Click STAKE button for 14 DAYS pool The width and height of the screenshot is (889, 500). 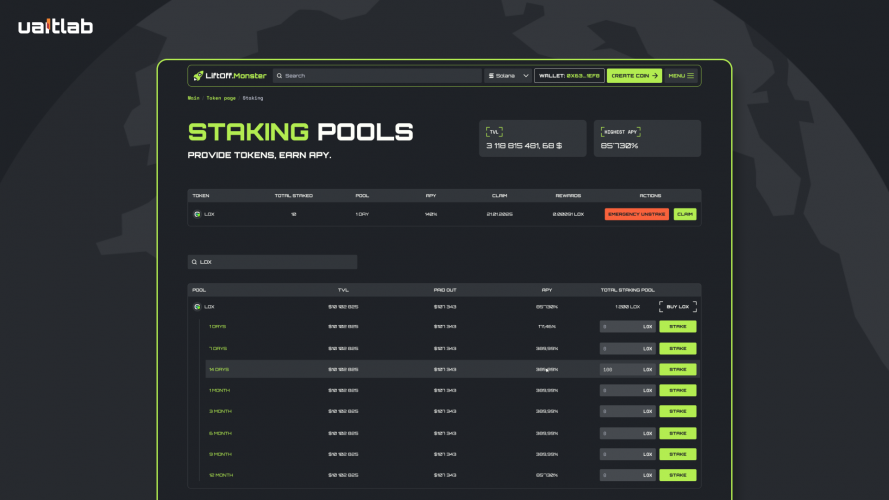(678, 370)
